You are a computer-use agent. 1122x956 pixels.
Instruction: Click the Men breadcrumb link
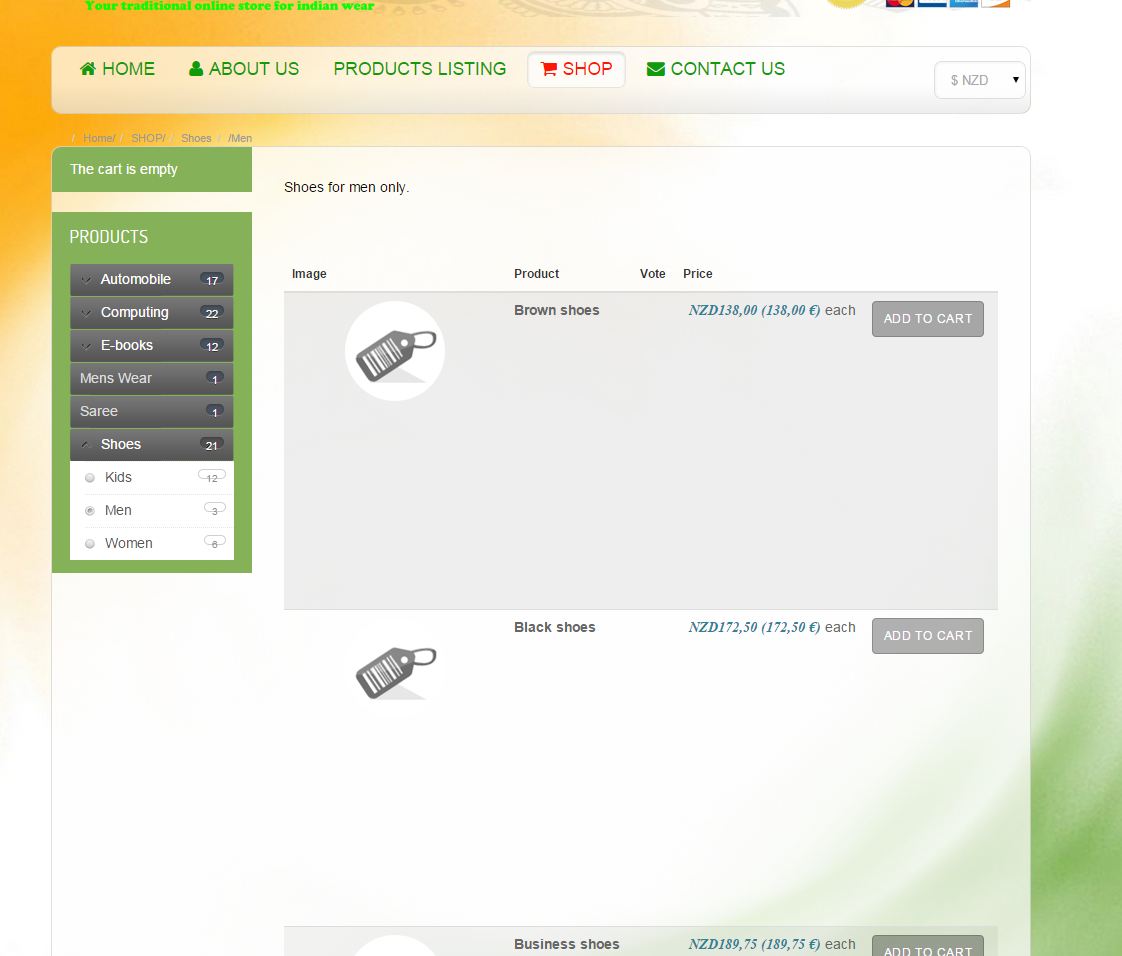click(241, 138)
